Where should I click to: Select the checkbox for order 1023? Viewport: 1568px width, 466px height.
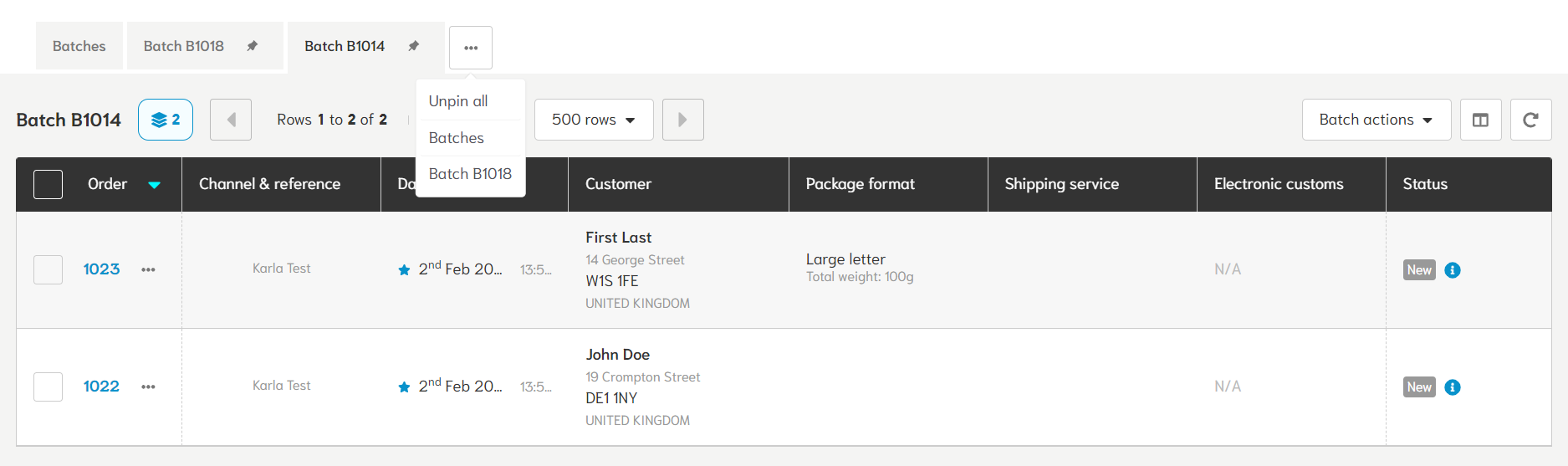(48, 269)
